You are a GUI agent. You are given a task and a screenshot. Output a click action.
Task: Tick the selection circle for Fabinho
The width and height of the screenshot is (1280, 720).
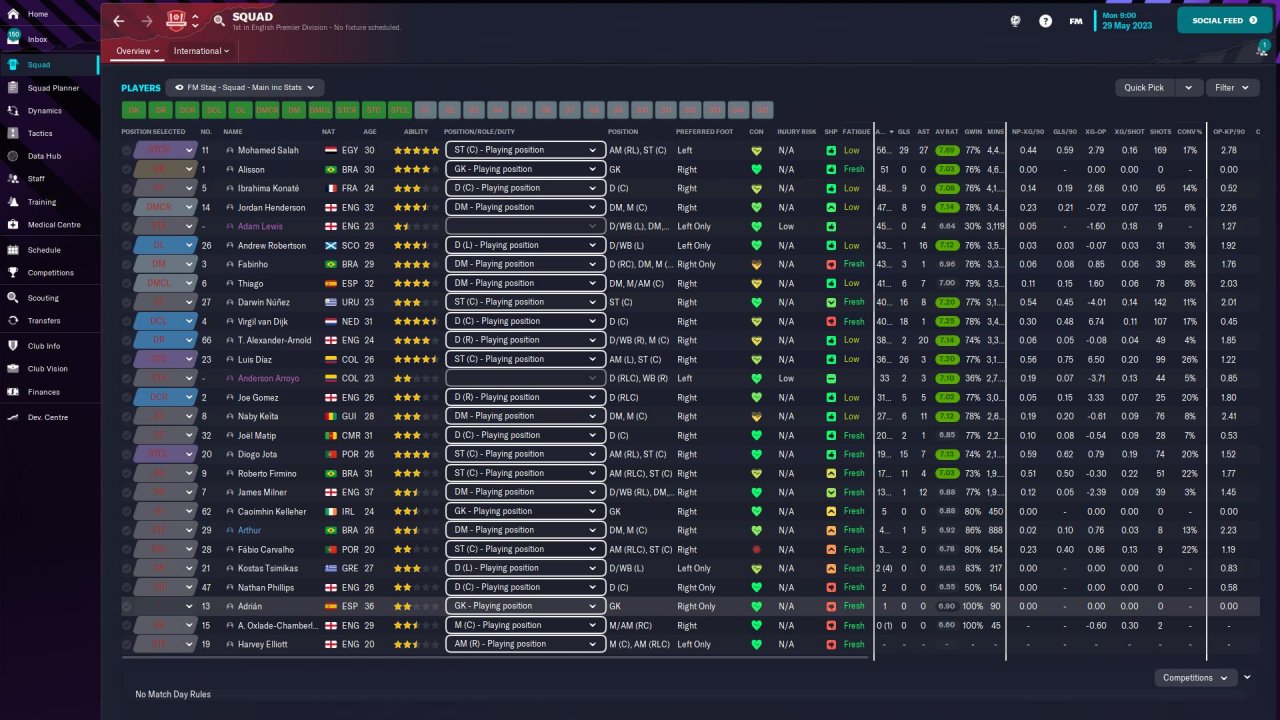pos(127,265)
